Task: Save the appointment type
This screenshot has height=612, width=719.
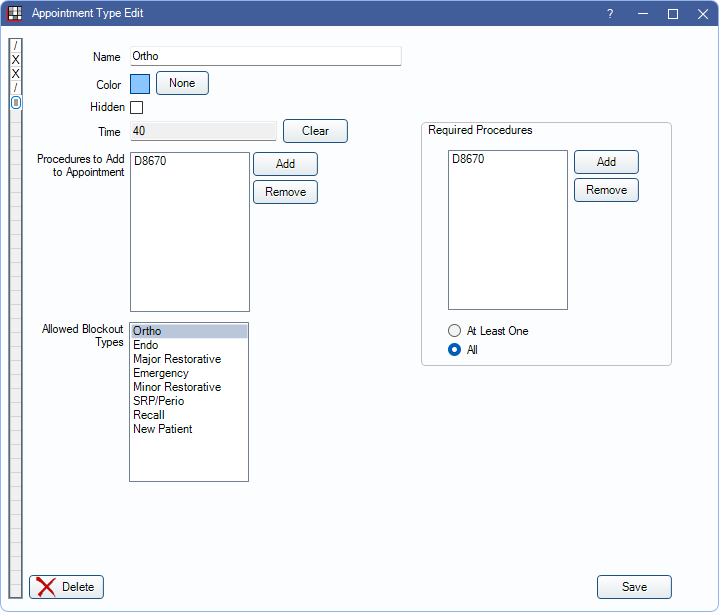Action: (634, 587)
